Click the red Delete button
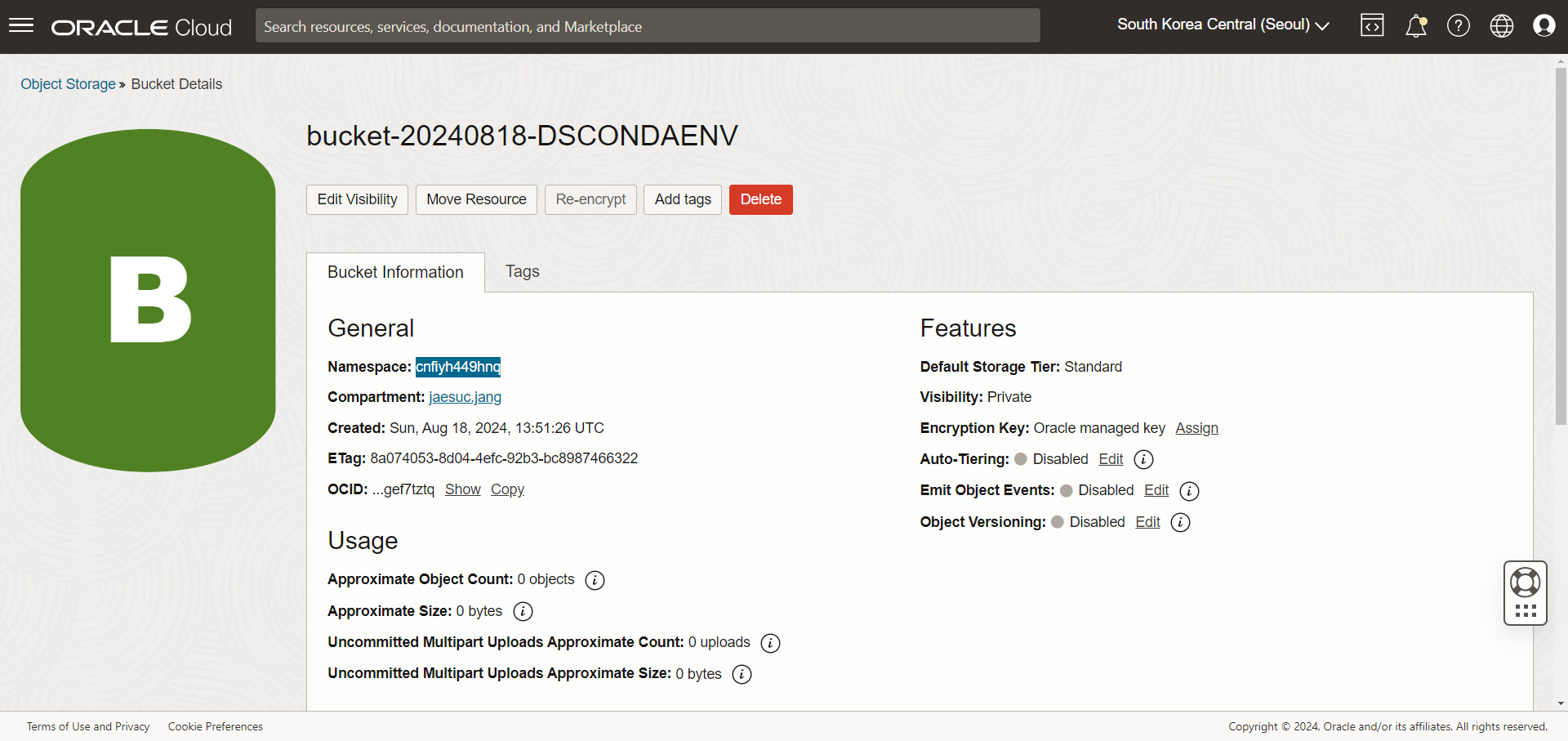This screenshot has width=1568, height=741. click(x=760, y=199)
